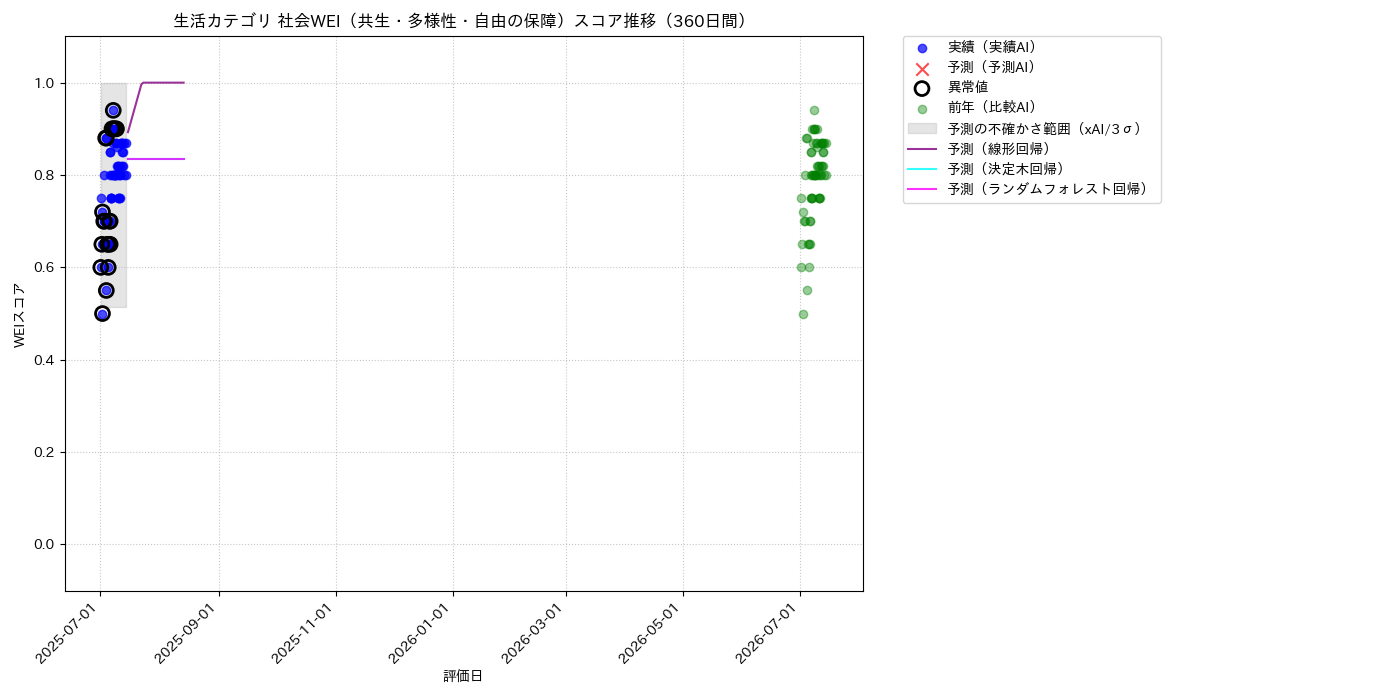Click legend label 予測（線形回帰）
1400x700 pixels.
1003,148
